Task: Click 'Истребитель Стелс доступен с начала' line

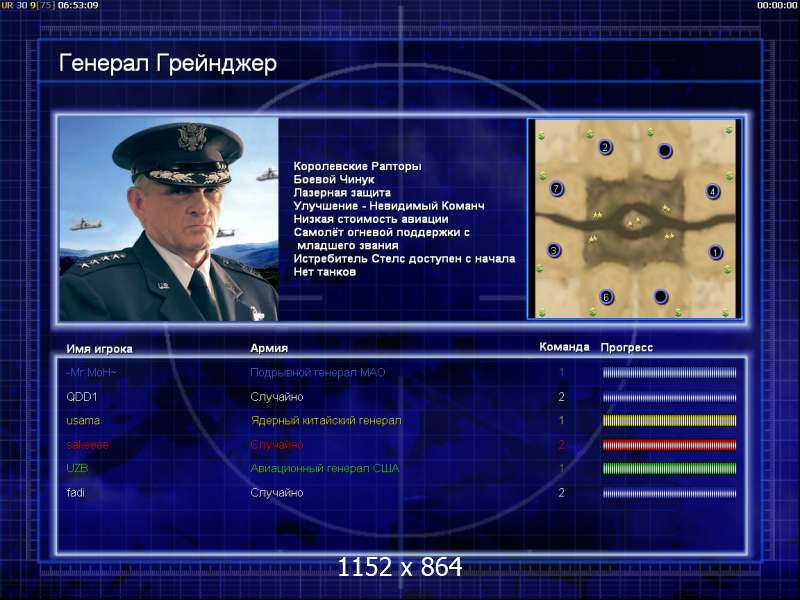Action: tap(404, 259)
